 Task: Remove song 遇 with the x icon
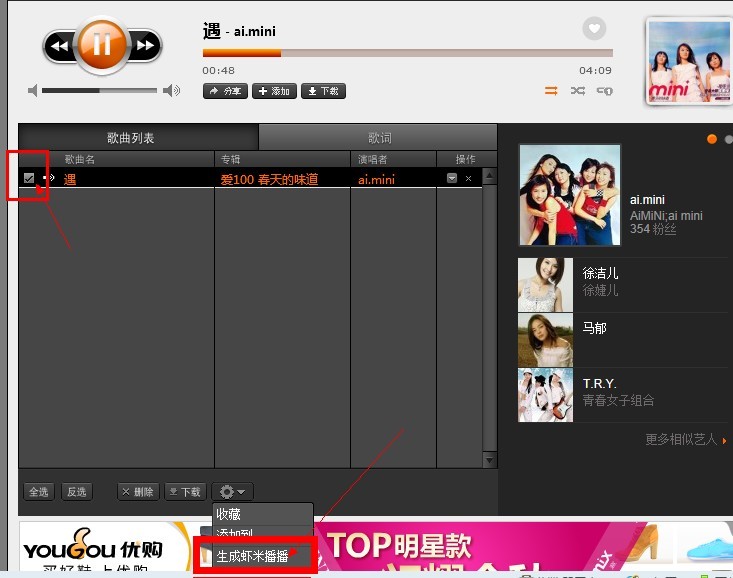(468, 178)
